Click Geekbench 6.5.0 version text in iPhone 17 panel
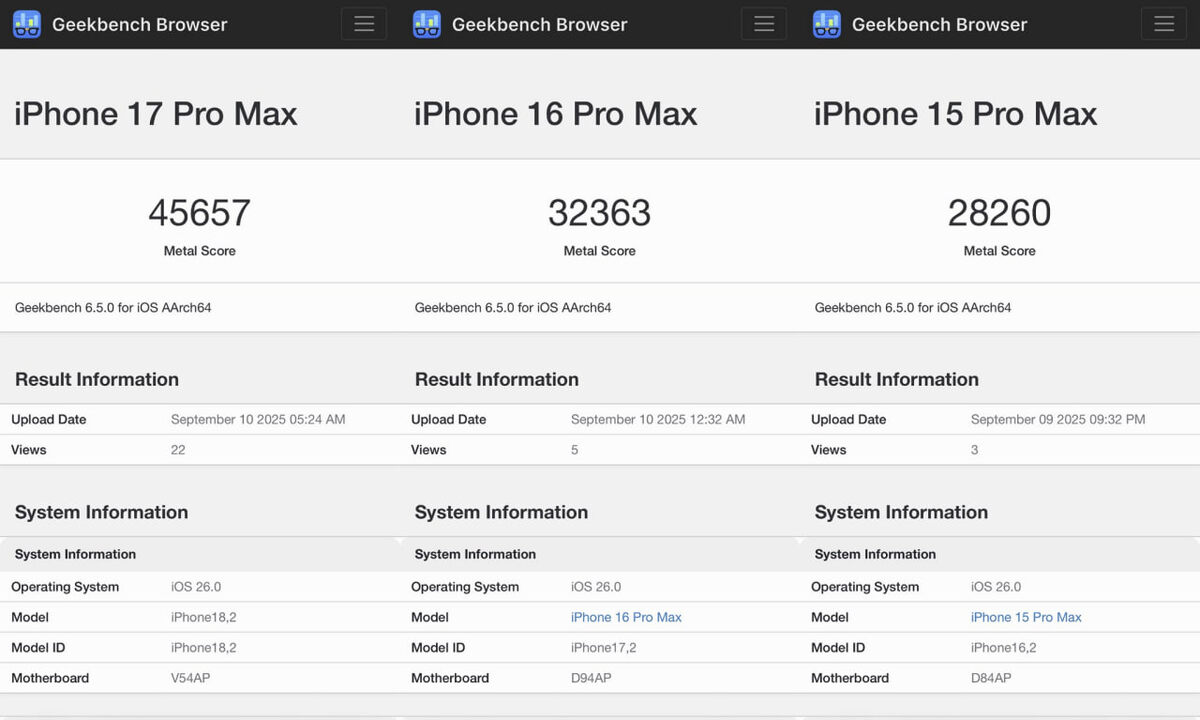Viewport: 1200px width, 720px height. (x=113, y=308)
